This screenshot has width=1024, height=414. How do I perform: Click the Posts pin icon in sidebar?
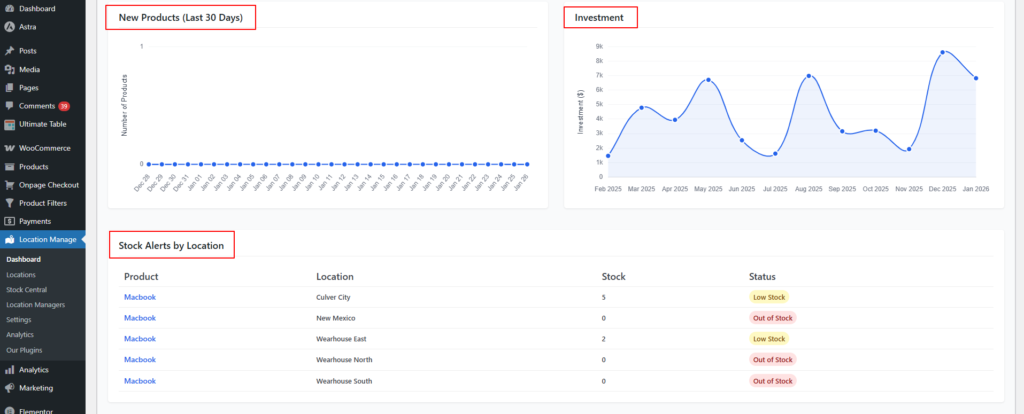tap(9, 51)
